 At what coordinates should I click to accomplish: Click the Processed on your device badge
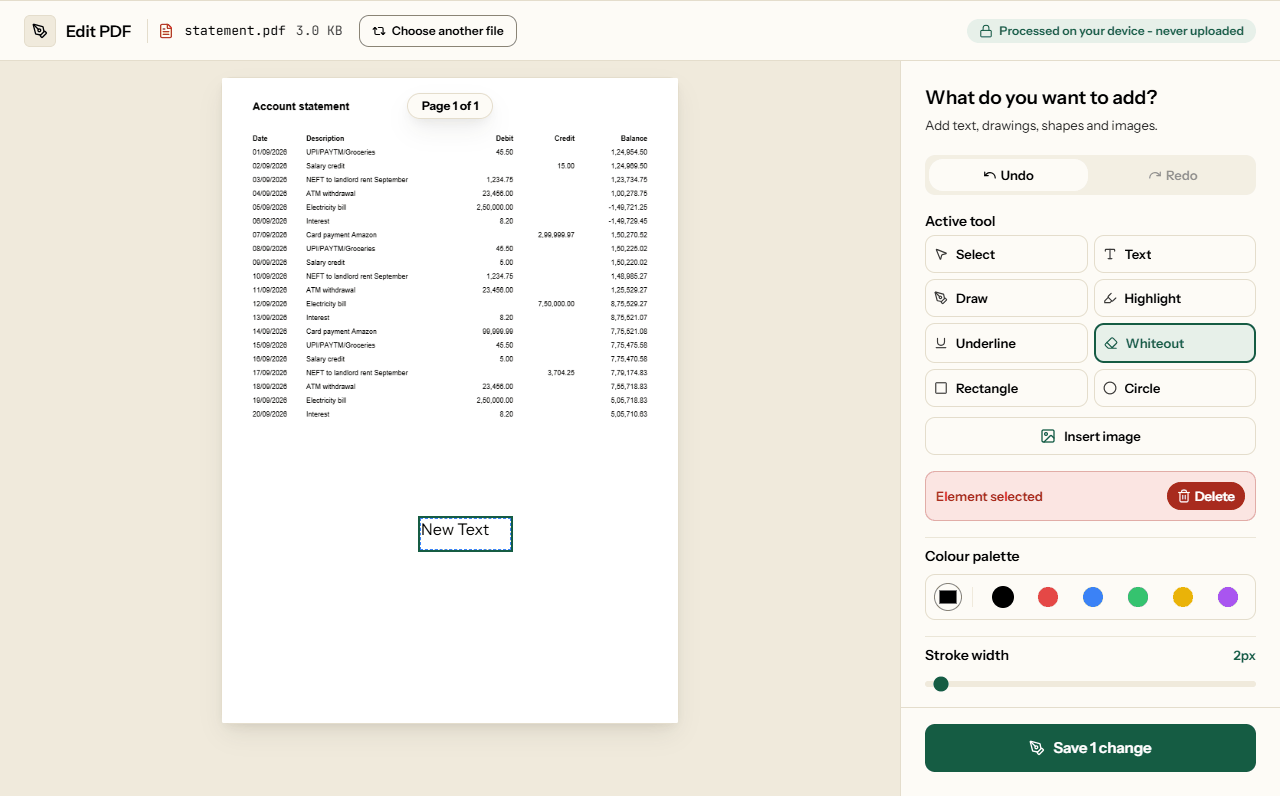pos(1111,31)
